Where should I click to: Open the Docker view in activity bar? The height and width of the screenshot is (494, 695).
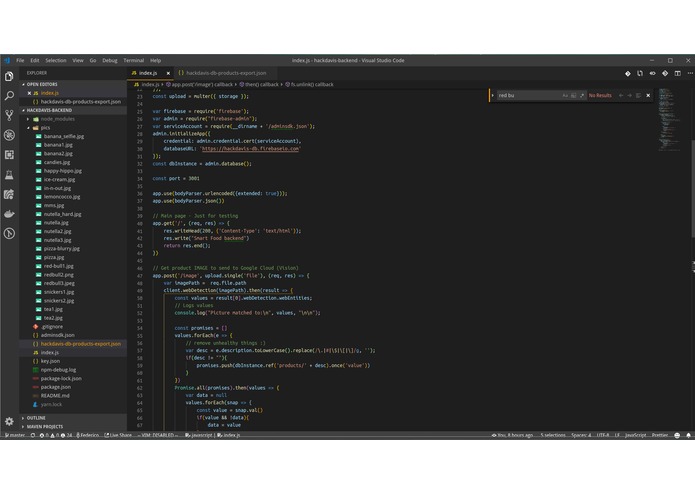(x=9, y=214)
